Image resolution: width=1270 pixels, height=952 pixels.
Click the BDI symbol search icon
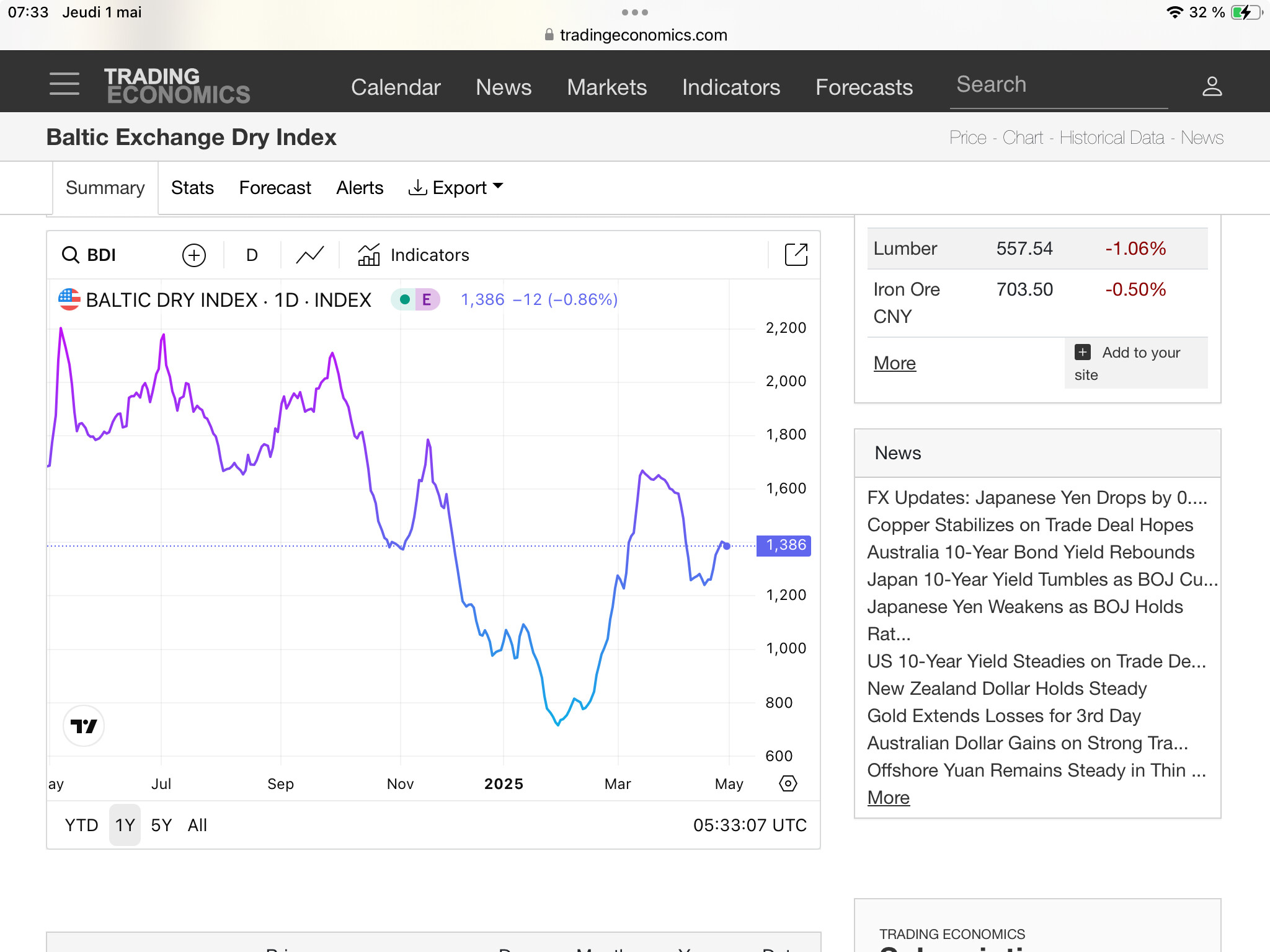pos(71,255)
